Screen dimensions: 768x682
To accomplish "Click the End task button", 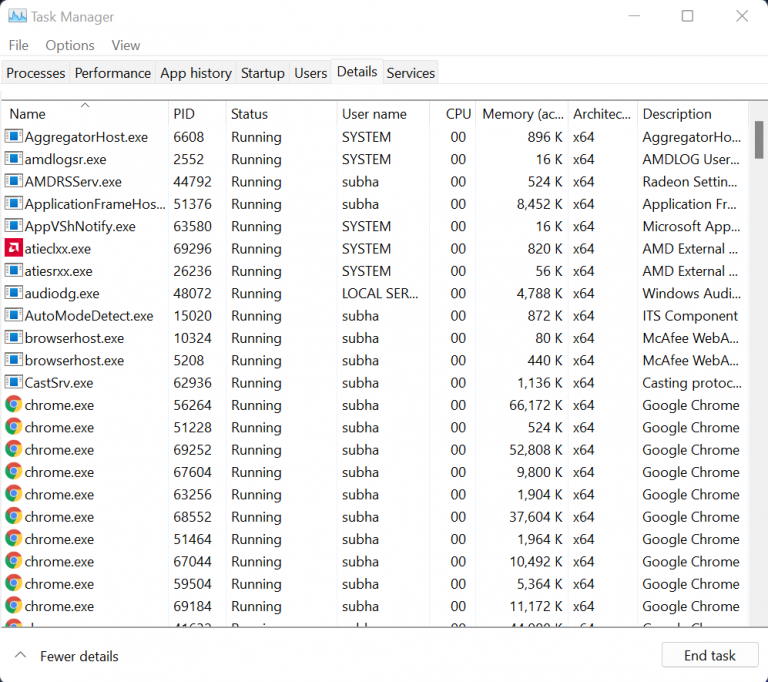I will click(x=709, y=655).
